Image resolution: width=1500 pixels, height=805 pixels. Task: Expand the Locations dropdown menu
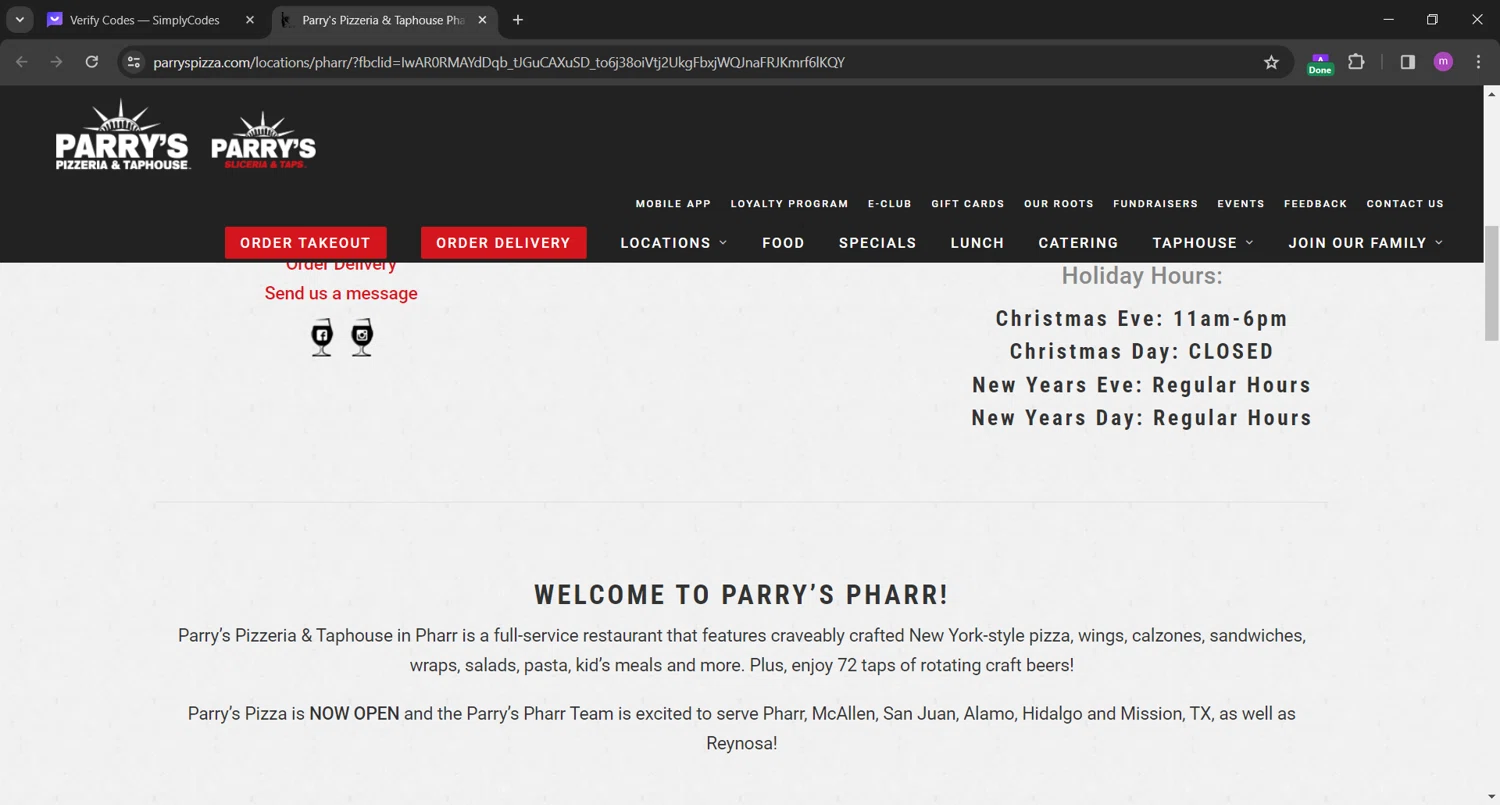coord(673,243)
